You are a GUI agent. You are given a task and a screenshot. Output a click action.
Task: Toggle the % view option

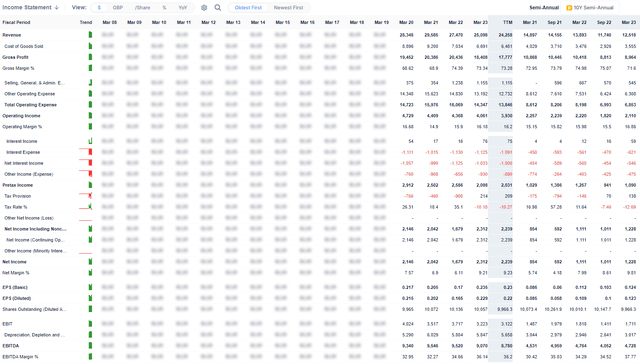164,8
